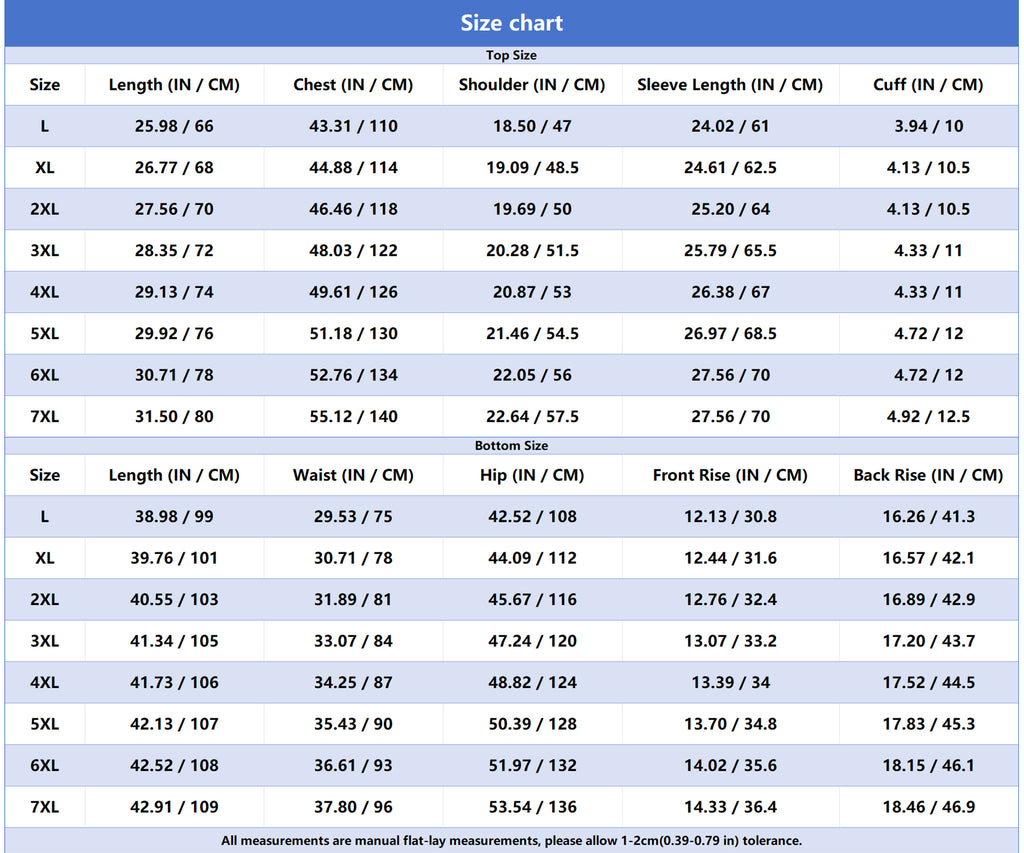The width and height of the screenshot is (1024, 853).
Task: Select the top length value "29.92 / 76"
Action: (x=174, y=334)
